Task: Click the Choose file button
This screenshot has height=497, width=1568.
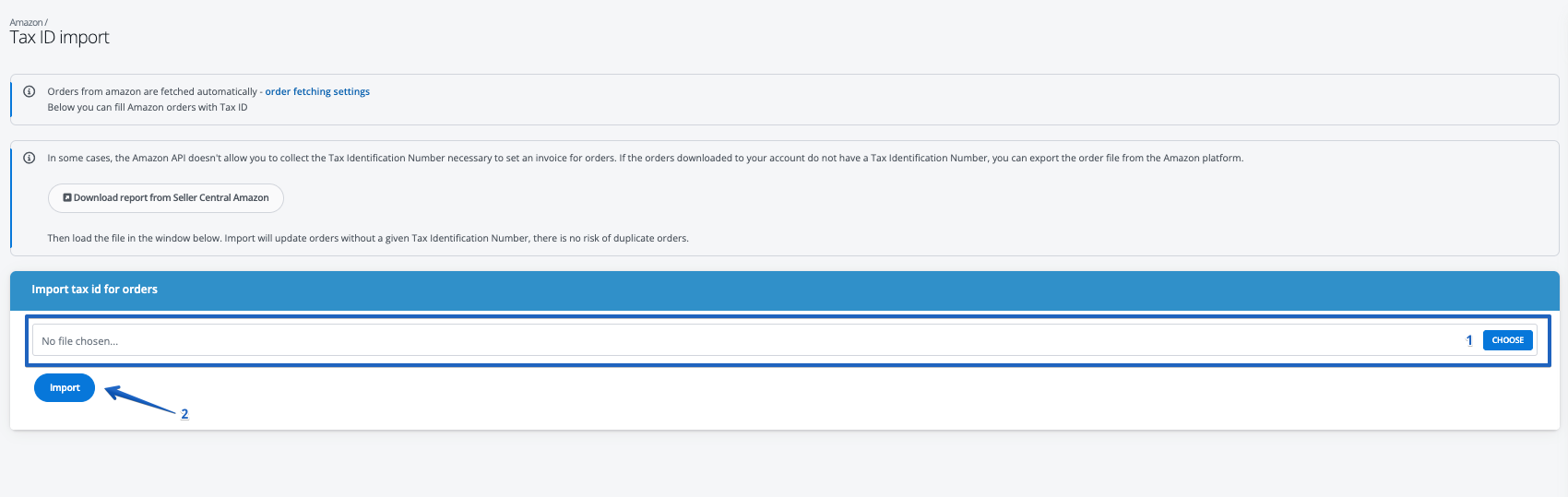Action: point(1507,340)
